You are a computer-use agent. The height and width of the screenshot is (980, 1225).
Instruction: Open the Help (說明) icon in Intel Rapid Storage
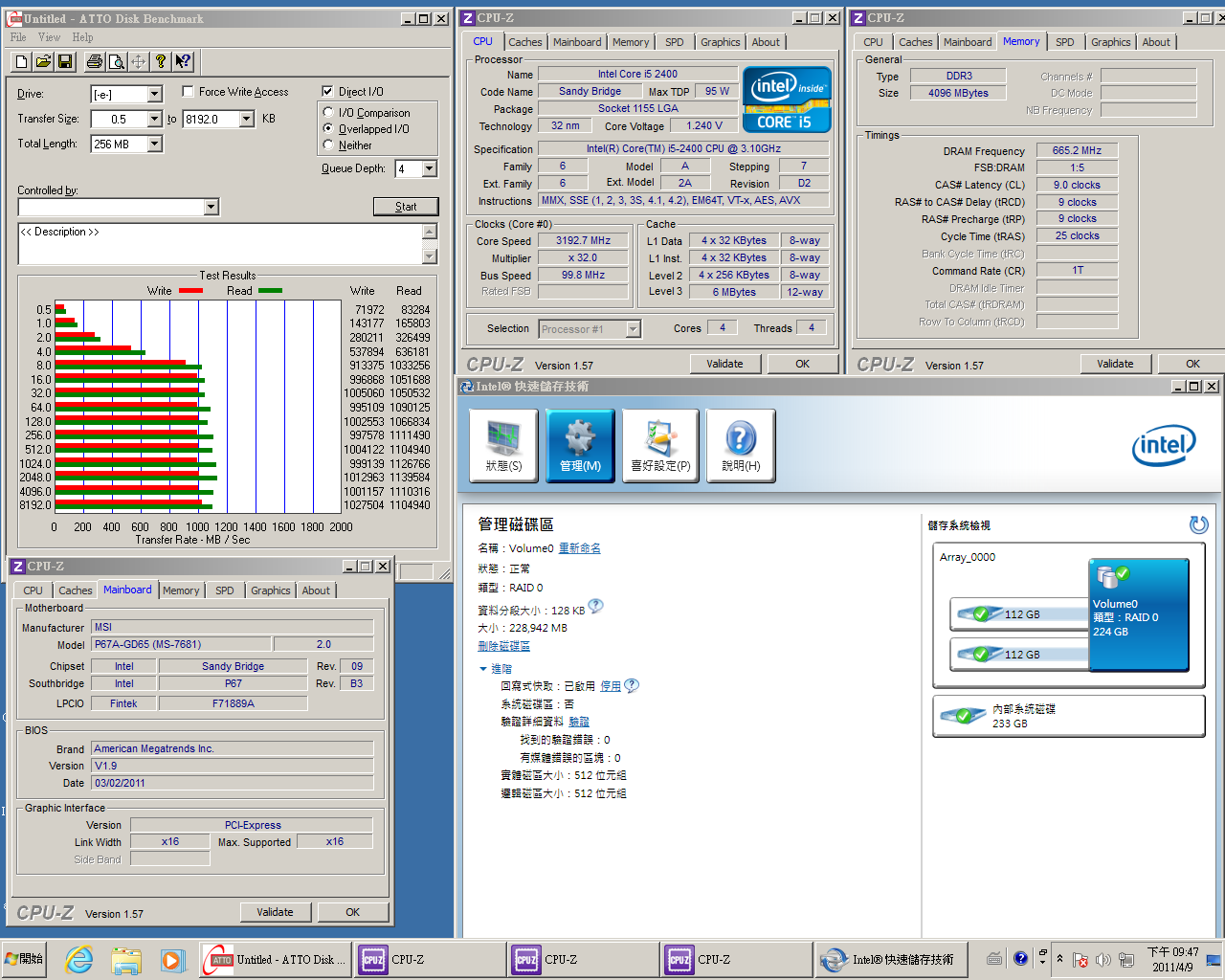(x=741, y=446)
